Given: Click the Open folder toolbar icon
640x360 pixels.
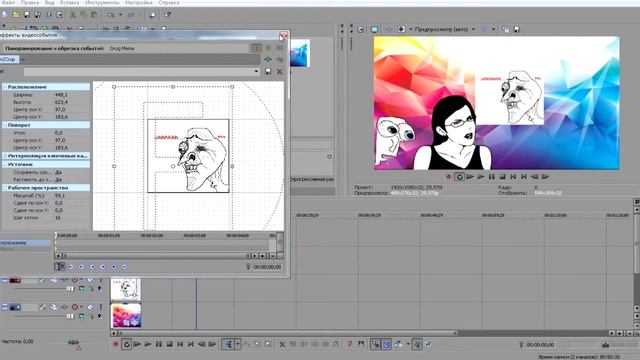Looking at the screenshot, I should (16, 15).
